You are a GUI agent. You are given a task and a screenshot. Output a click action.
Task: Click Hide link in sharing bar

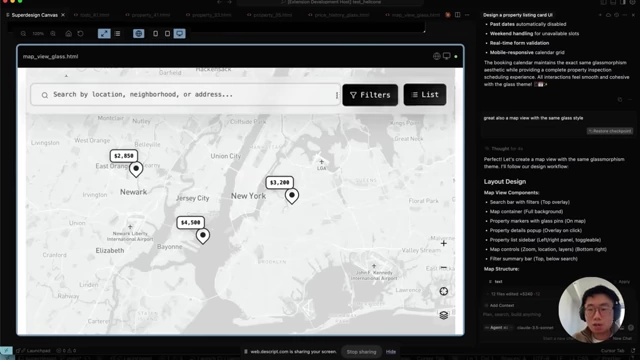391,352
